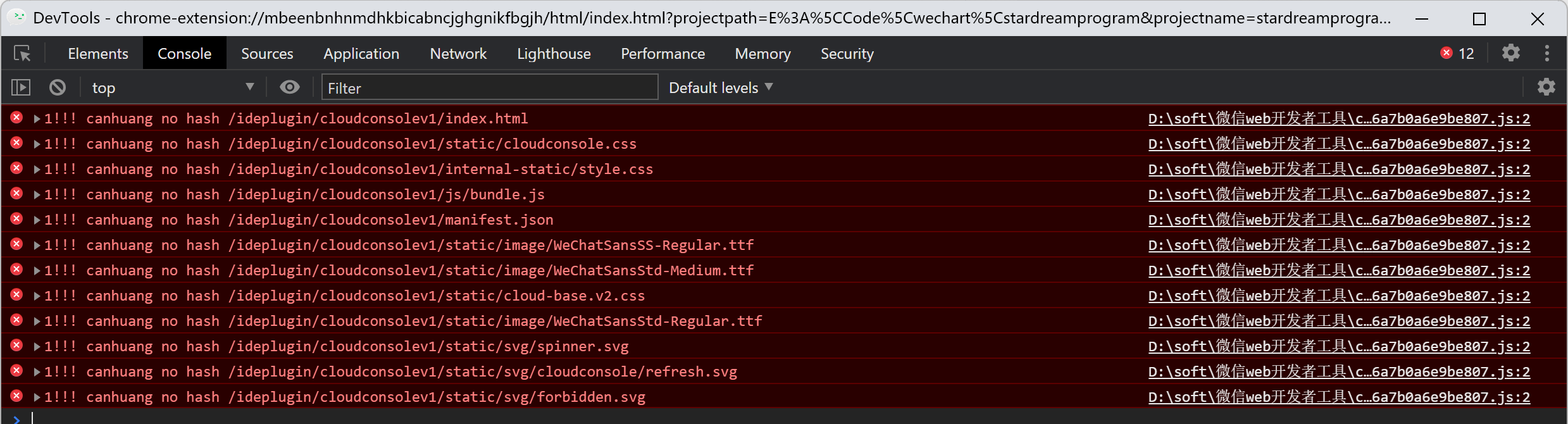This screenshot has width=1568, height=424.
Task: Open the top context selector dropdown
Action: (172, 88)
